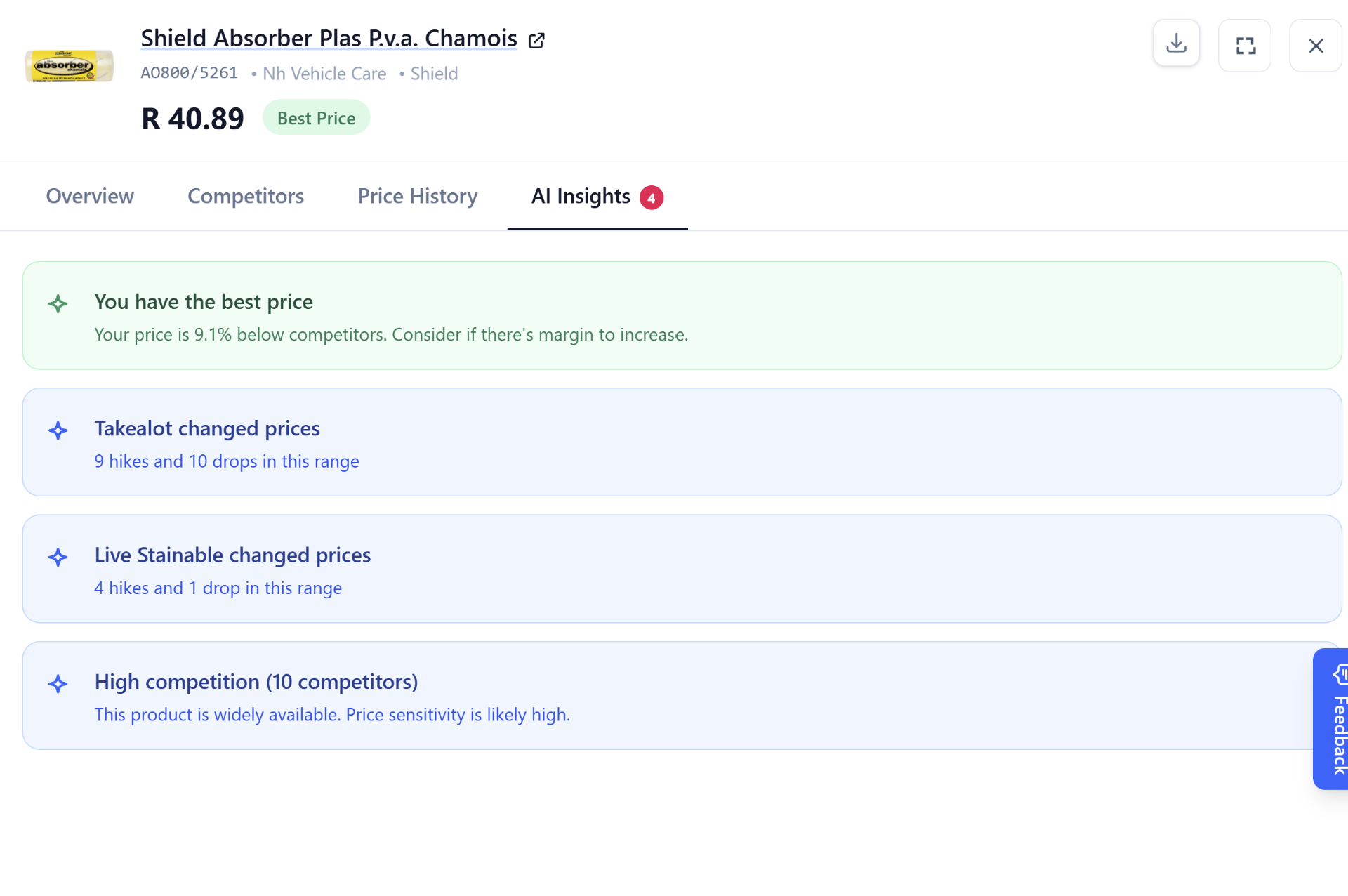This screenshot has width=1348, height=896.
Task: Click sparkle icon on Live Stainable insight card
Action: (x=58, y=558)
